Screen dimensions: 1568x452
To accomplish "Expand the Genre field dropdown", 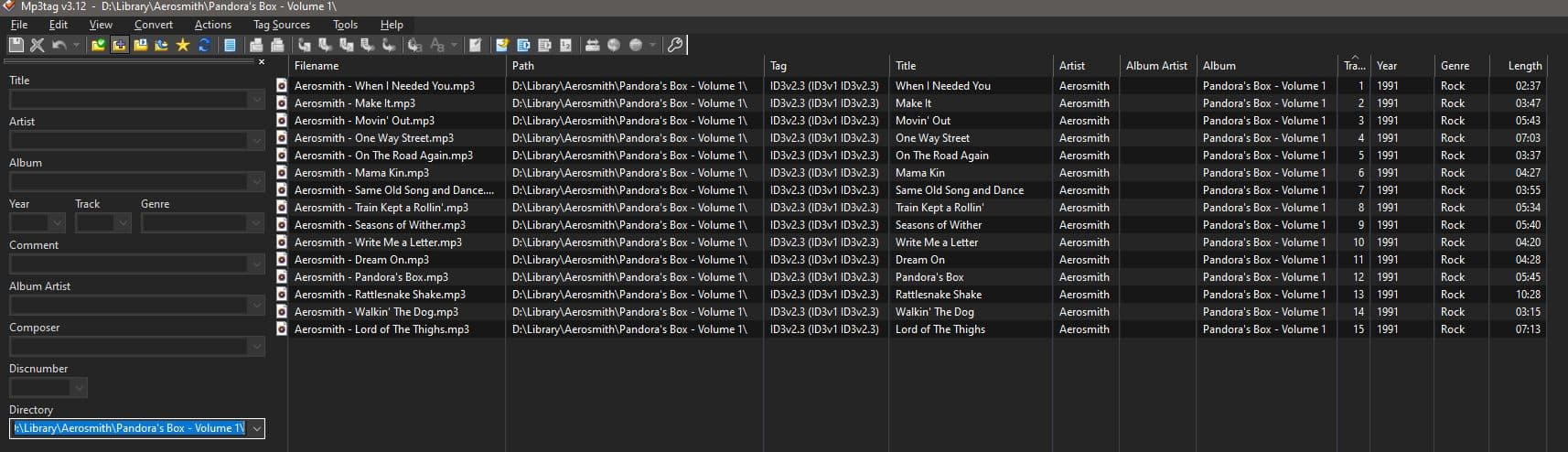I will tap(256, 223).
